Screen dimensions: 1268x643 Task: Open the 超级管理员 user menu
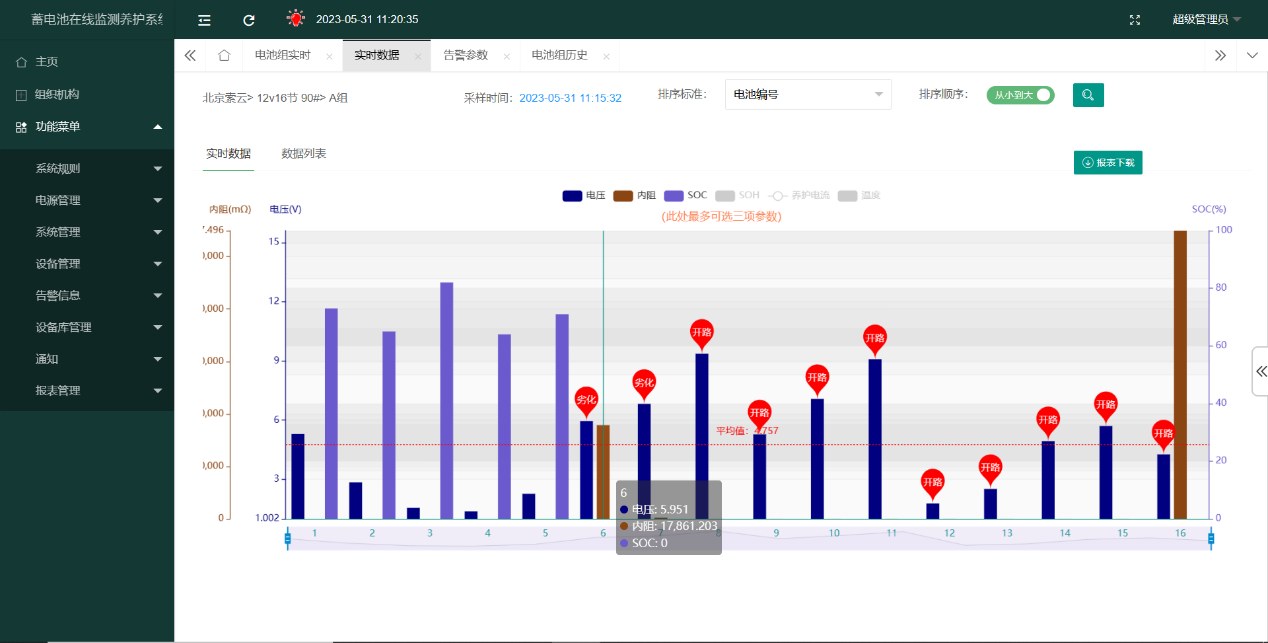pos(1206,19)
